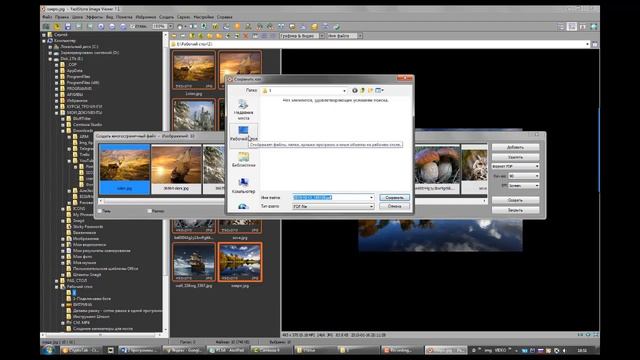Click the Save floppy disk toolbar icon

click(68, 27)
